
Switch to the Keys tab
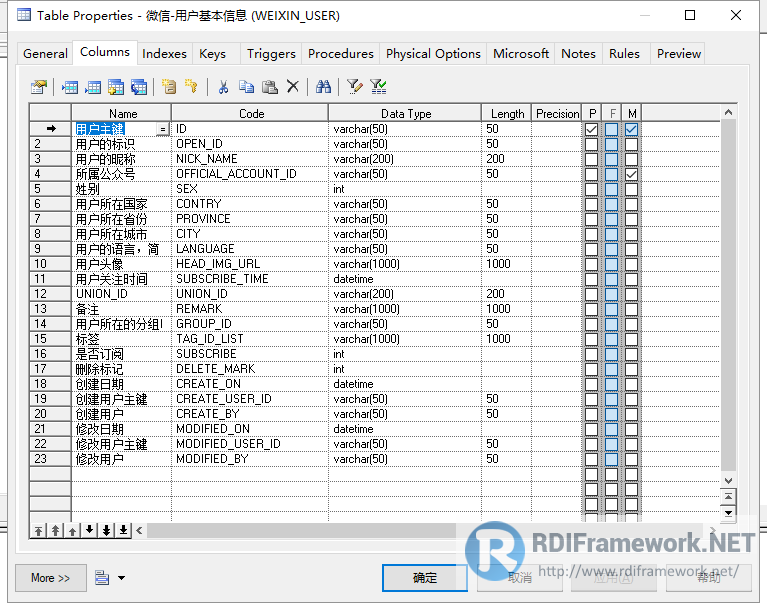(x=212, y=54)
